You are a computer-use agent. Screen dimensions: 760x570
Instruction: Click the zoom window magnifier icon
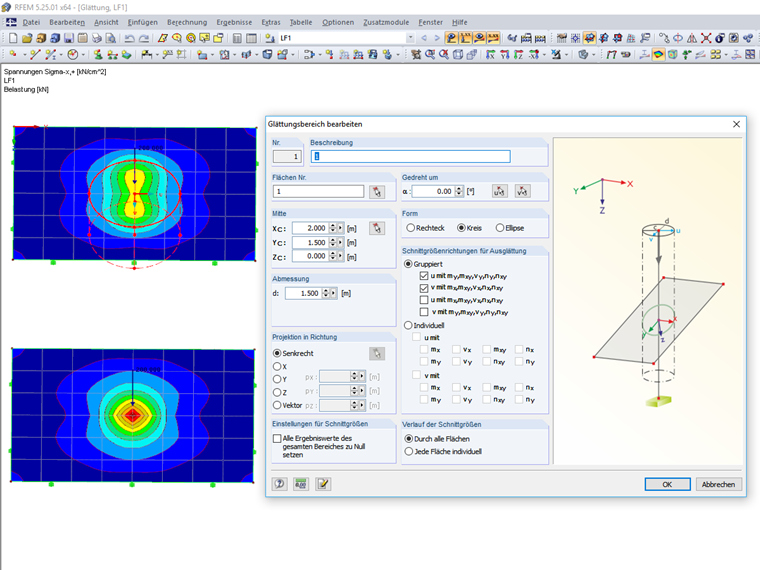click(430, 54)
